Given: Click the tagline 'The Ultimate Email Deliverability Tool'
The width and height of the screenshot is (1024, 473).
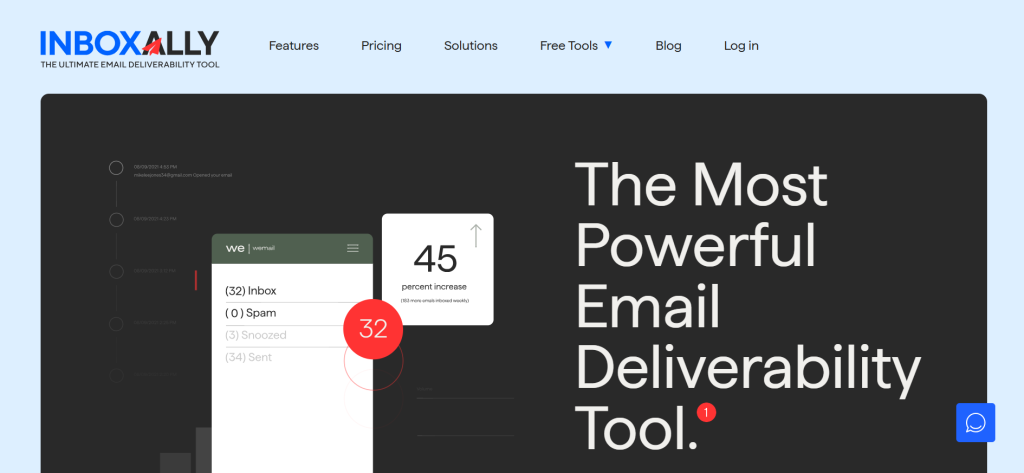Looking at the screenshot, I should pyautogui.click(x=130, y=64).
